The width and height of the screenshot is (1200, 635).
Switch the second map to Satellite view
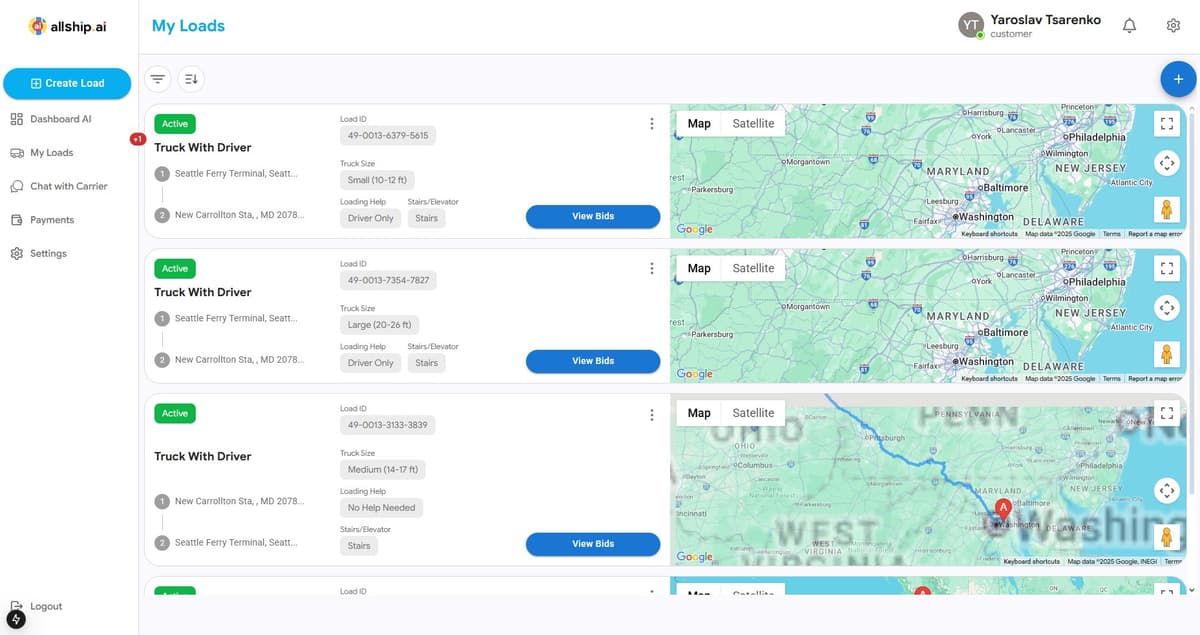[x=753, y=267]
